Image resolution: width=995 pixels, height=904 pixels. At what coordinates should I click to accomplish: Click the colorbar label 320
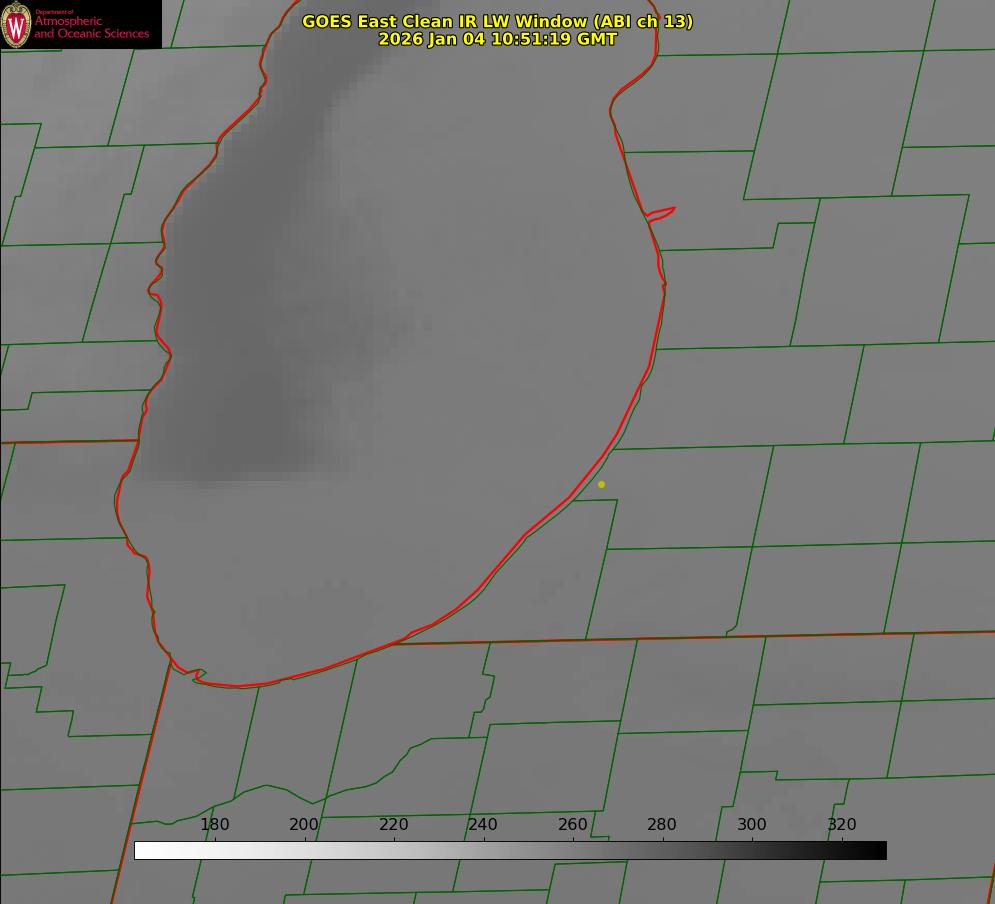coord(842,824)
